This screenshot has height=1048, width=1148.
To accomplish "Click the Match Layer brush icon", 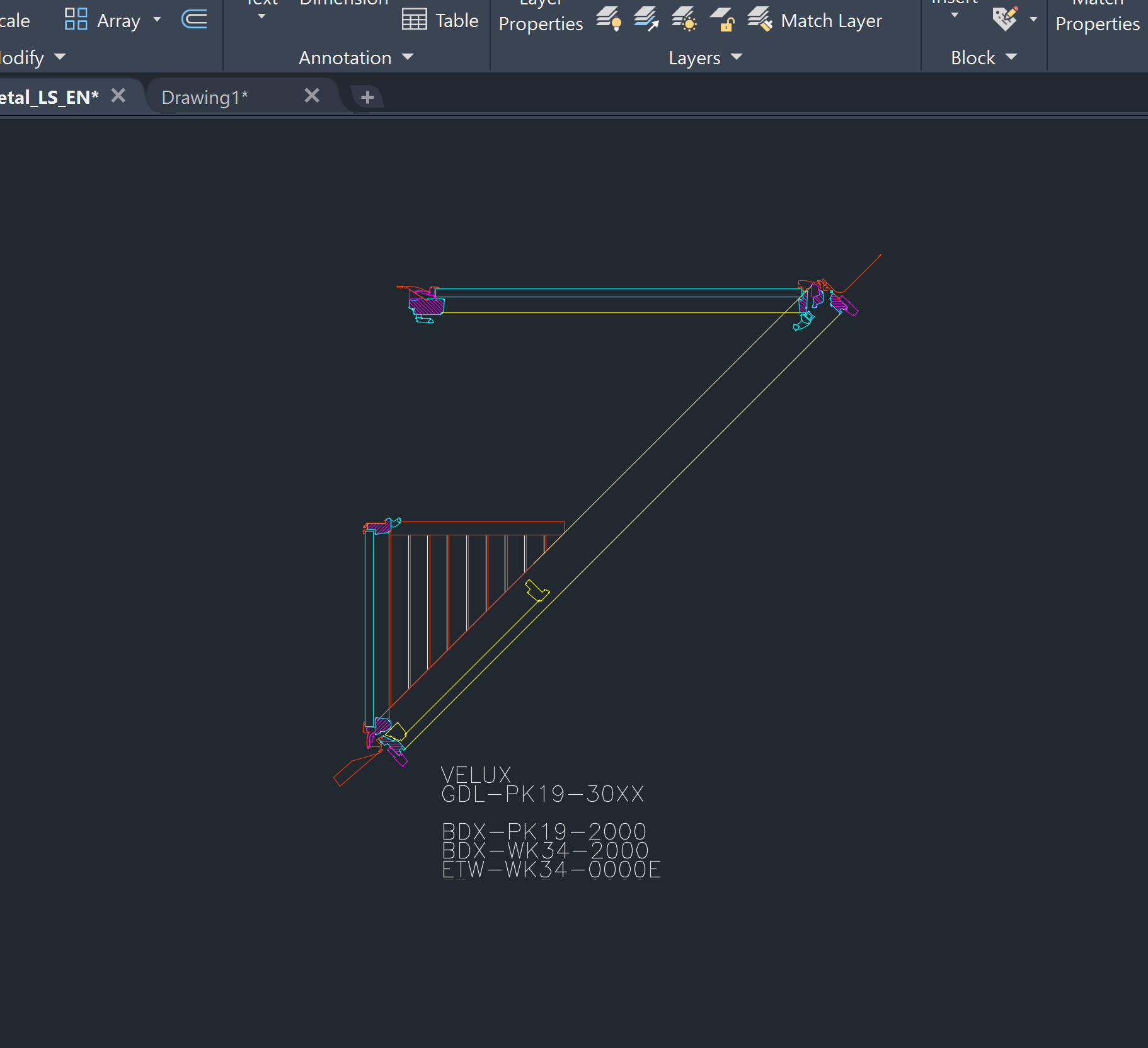I will coord(760,20).
